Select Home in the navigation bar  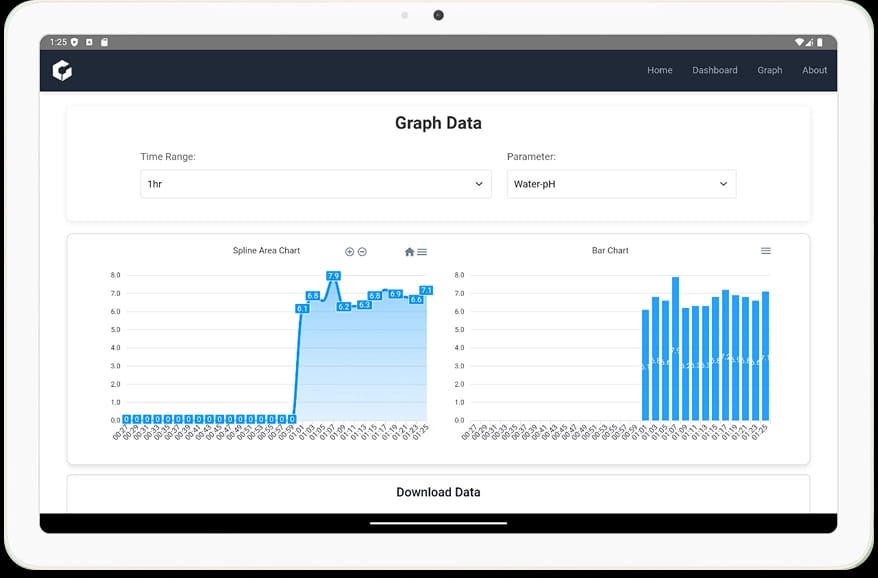pyautogui.click(x=659, y=70)
